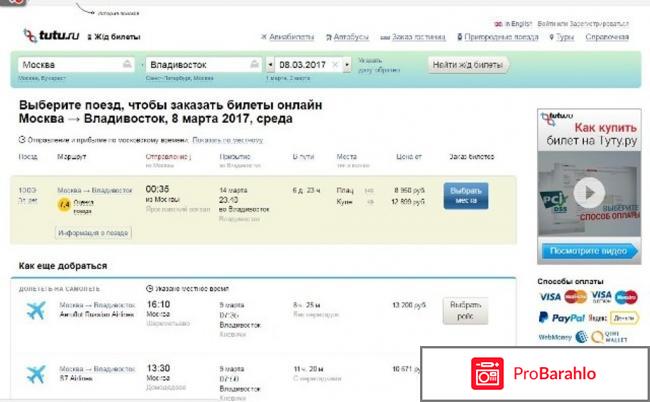Screen dimensions: 650x402
Task: Click the Яндекс Деньги payment logo
Action: (x=614, y=318)
